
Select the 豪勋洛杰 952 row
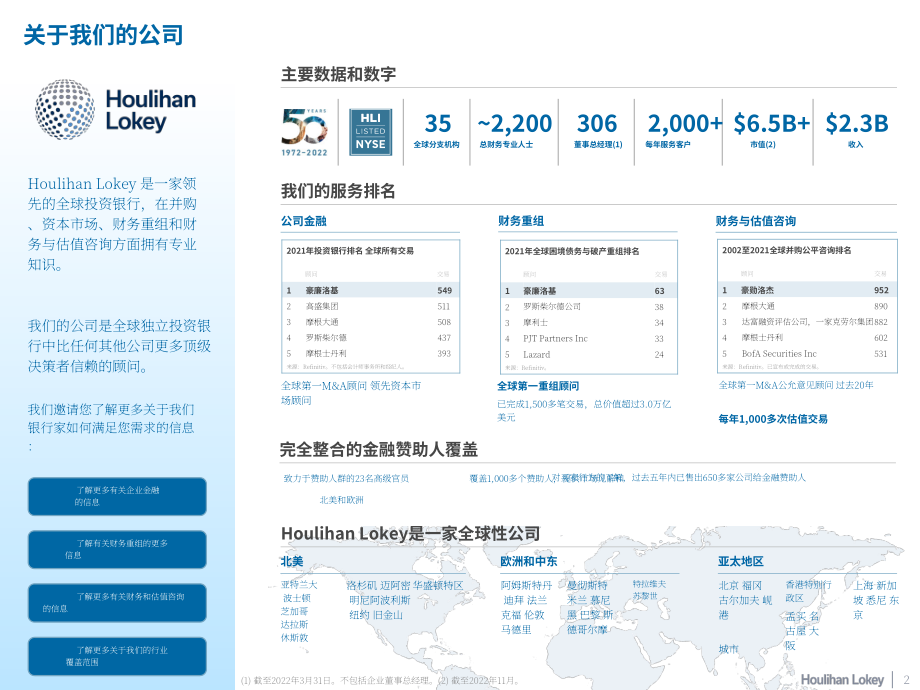807,290
